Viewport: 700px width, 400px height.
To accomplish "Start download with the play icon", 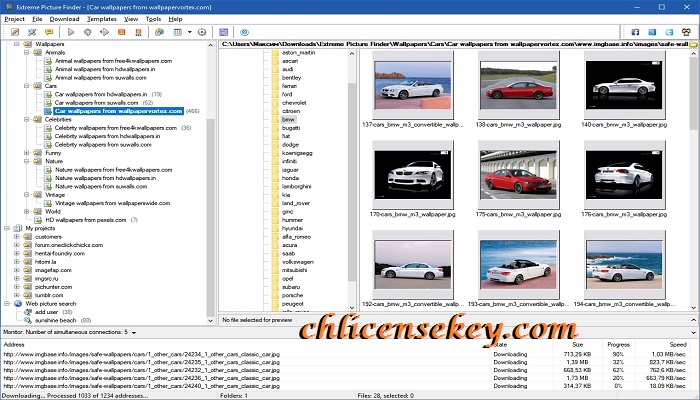I will pos(71,32).
